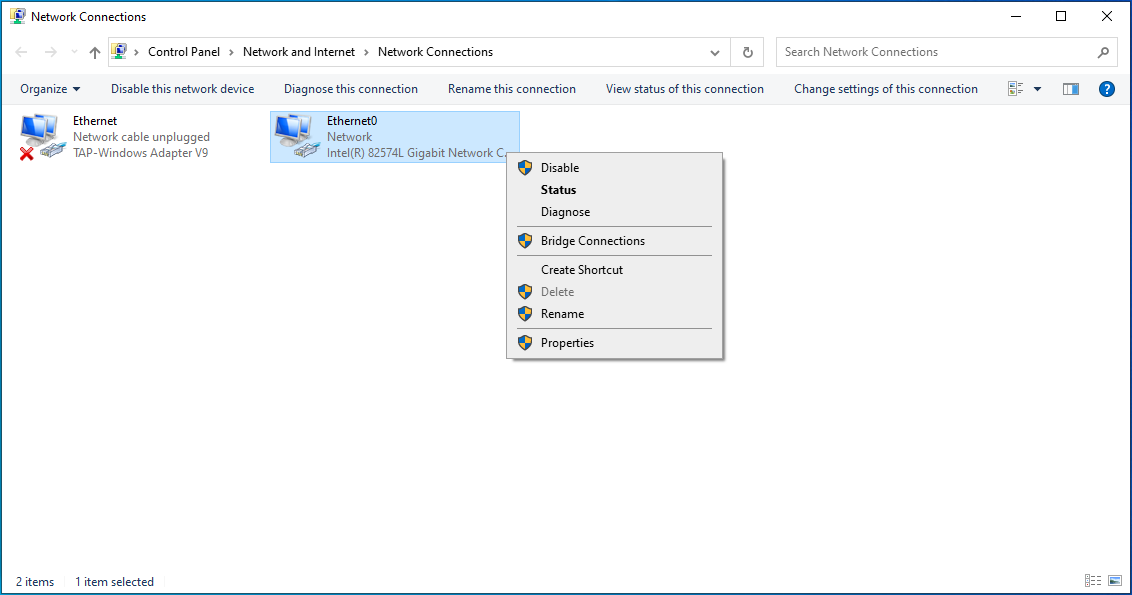Click the search magnifier icon

(x=1103, y=51)
